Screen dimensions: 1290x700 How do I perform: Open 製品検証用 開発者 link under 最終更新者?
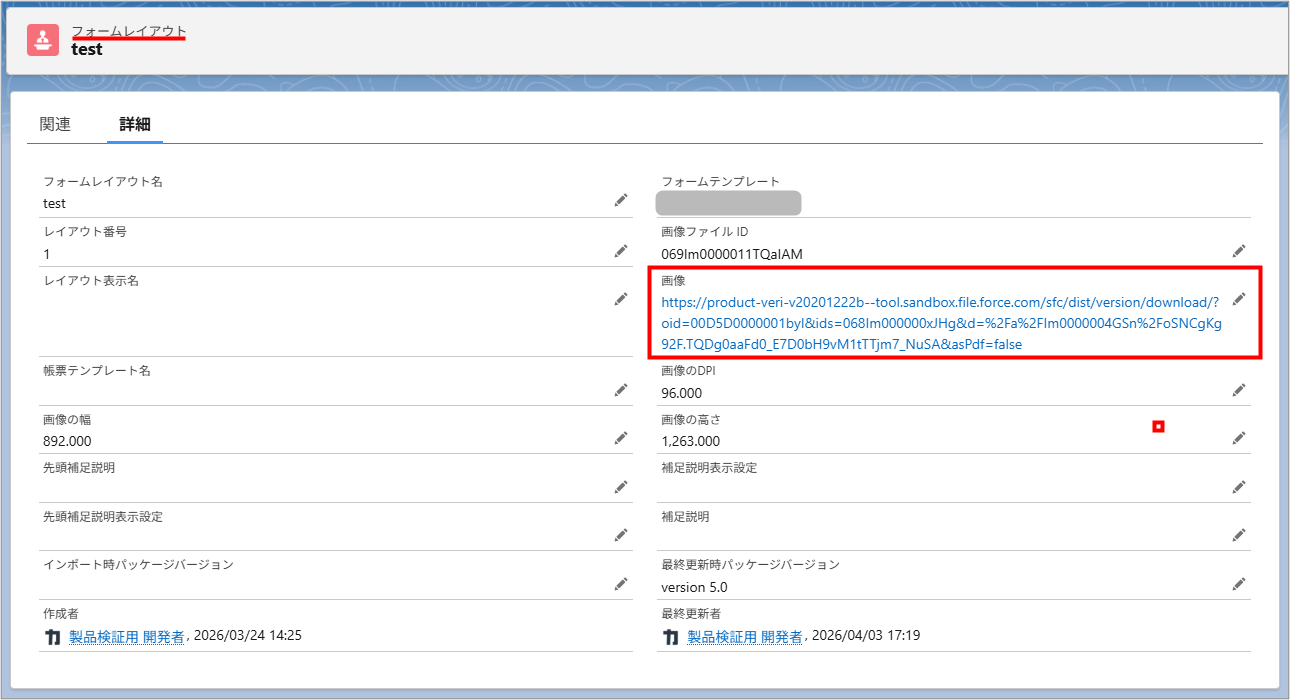tap(744, 636)
